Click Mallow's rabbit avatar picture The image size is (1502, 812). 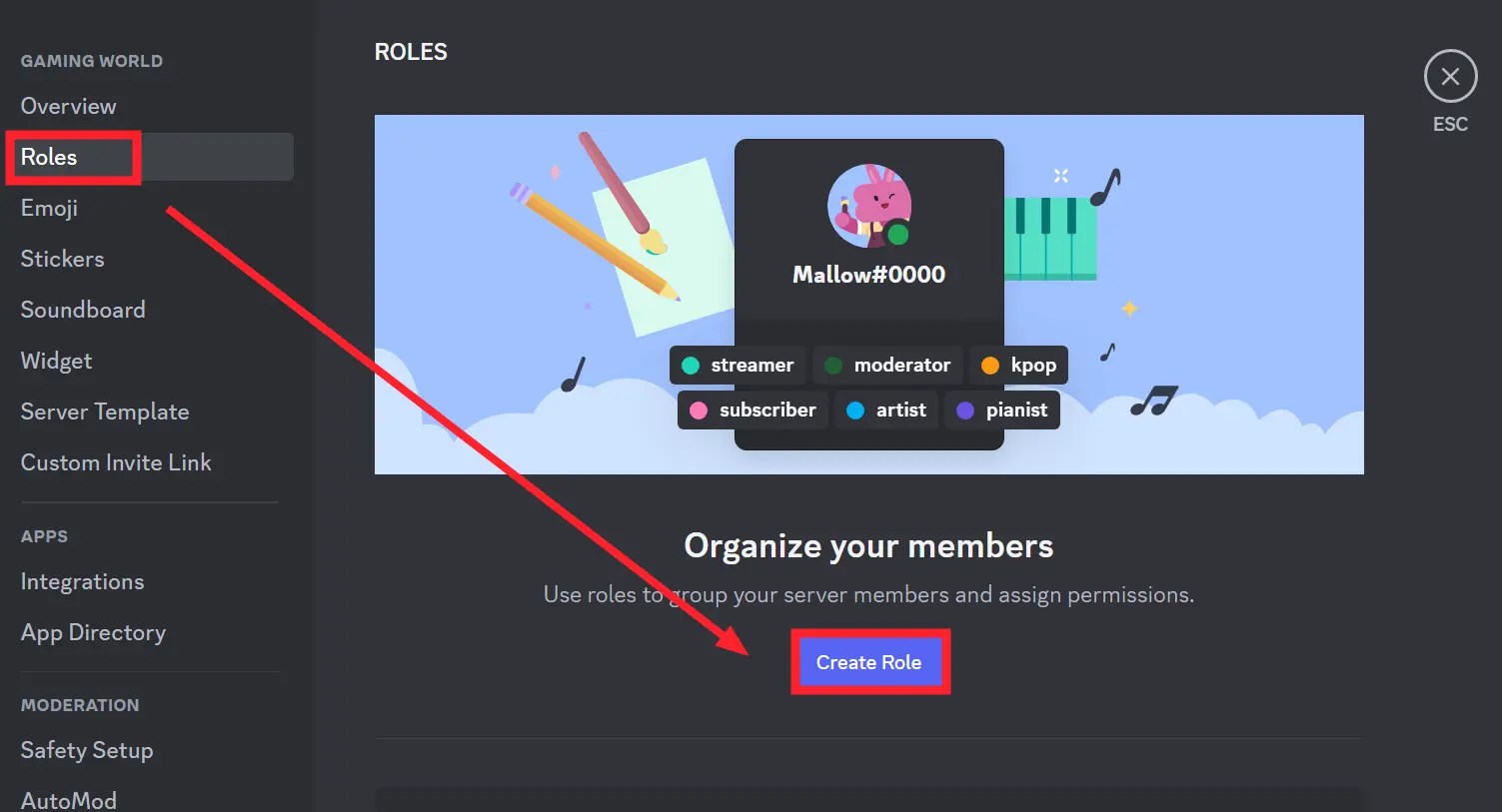click(x=868, y=206)
